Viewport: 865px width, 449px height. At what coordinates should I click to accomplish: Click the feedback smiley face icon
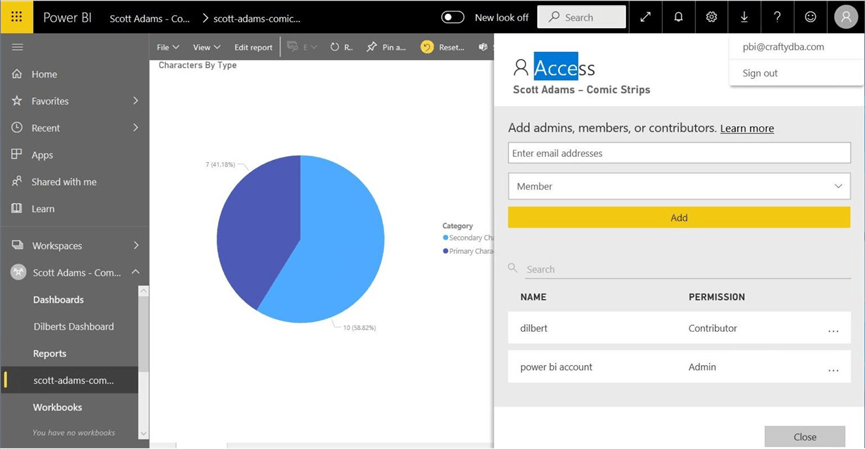click(810, 17)
